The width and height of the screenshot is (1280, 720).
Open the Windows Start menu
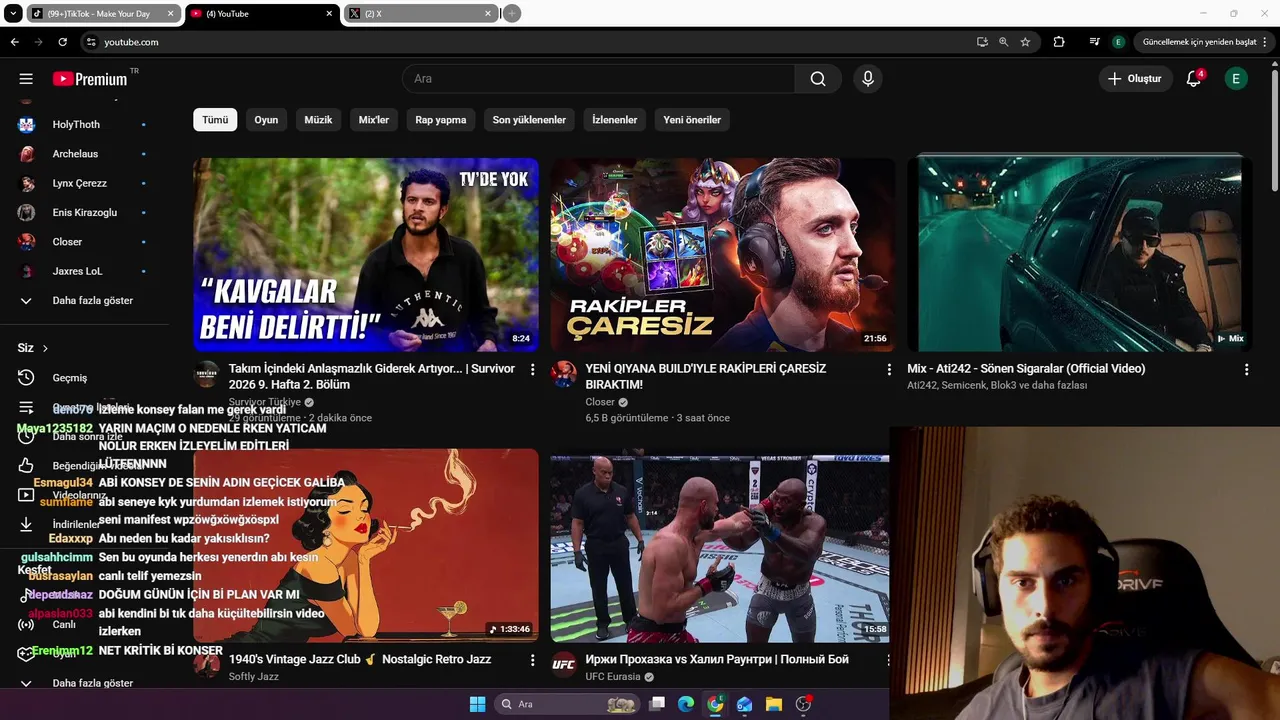(477, 704)
